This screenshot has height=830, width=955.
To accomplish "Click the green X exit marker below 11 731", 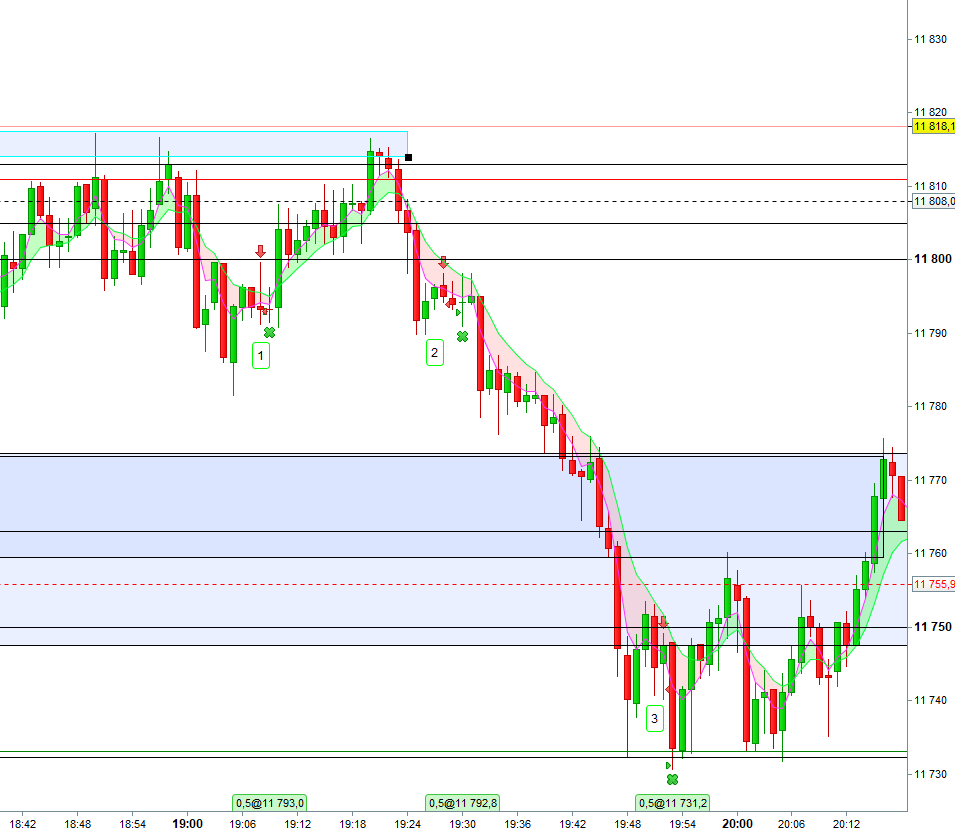I will point(672,779).
